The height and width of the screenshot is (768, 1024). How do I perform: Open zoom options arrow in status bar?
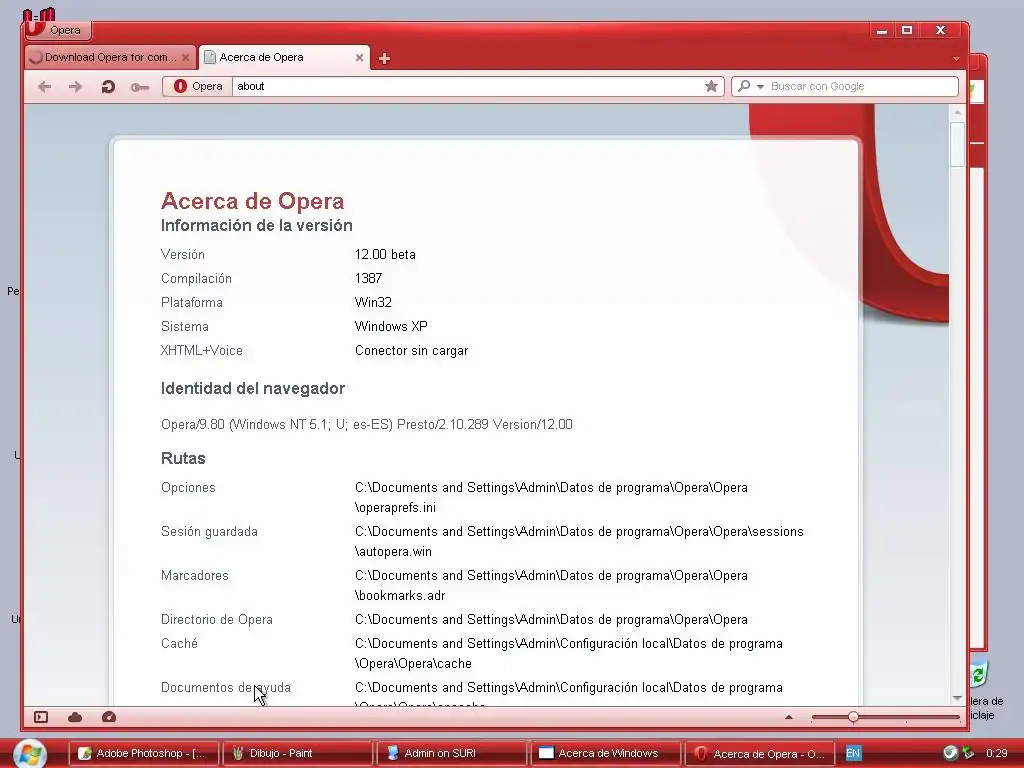789,717
